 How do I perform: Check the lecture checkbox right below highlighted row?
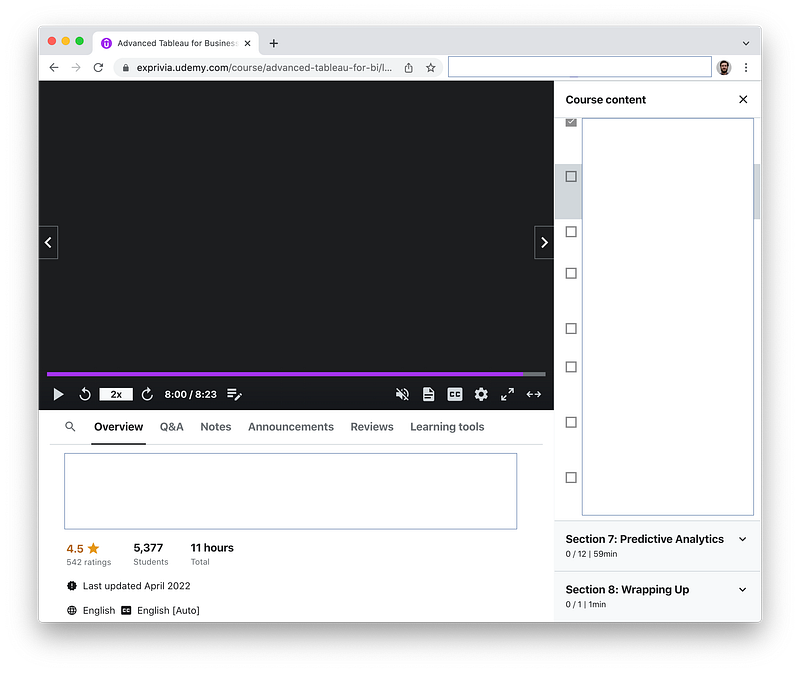coord(571,232)
